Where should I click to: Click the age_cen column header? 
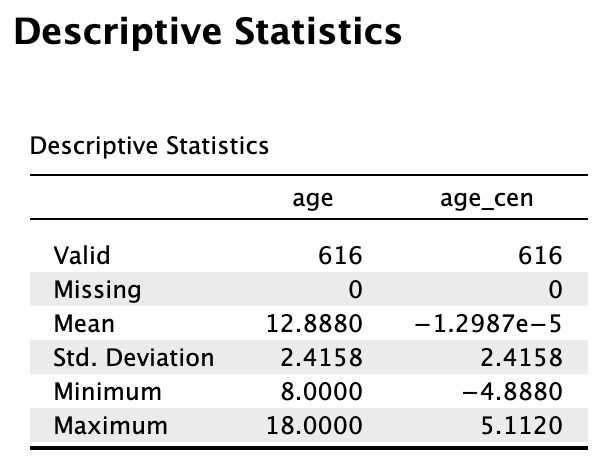click(487, 199)
